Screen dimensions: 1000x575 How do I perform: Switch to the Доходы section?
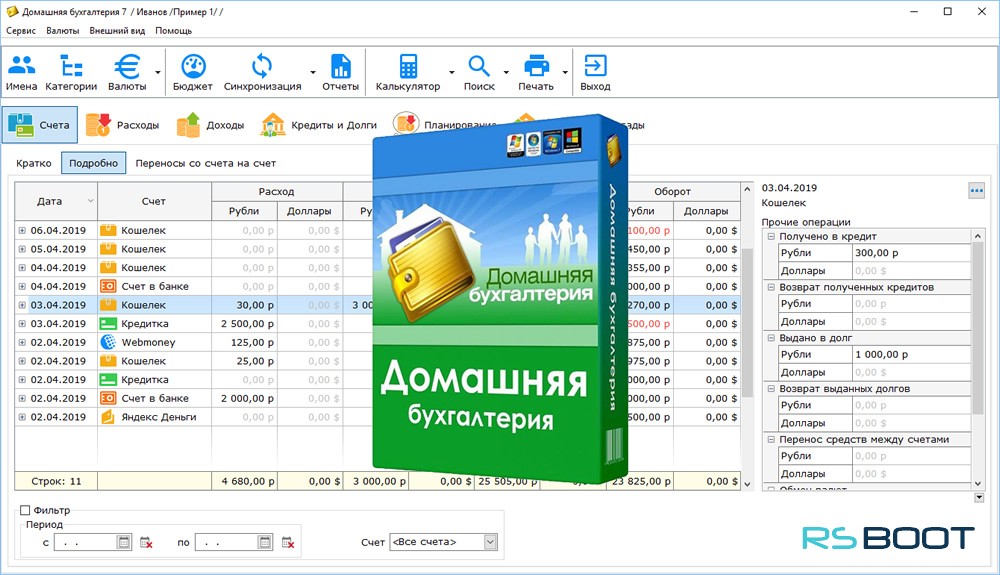point(210,125)
